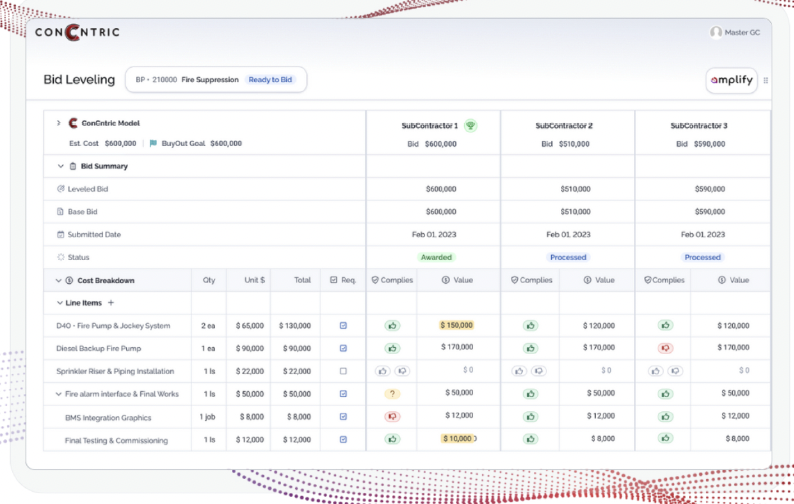Click red thumbs-down for SubContractor 3 Diesel Backup
The image size is (794, 504).
(665, 348)
